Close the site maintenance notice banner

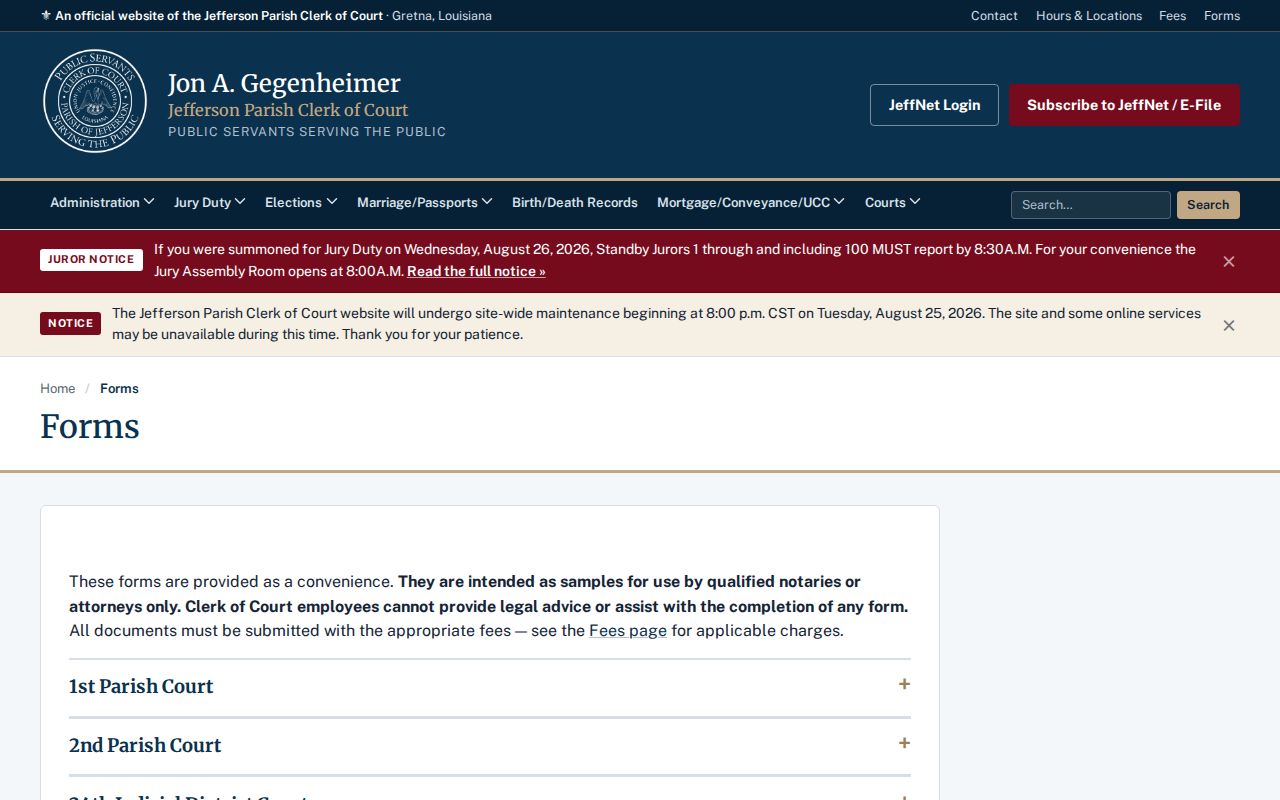pyautogui.click(x=1229, y=325)
